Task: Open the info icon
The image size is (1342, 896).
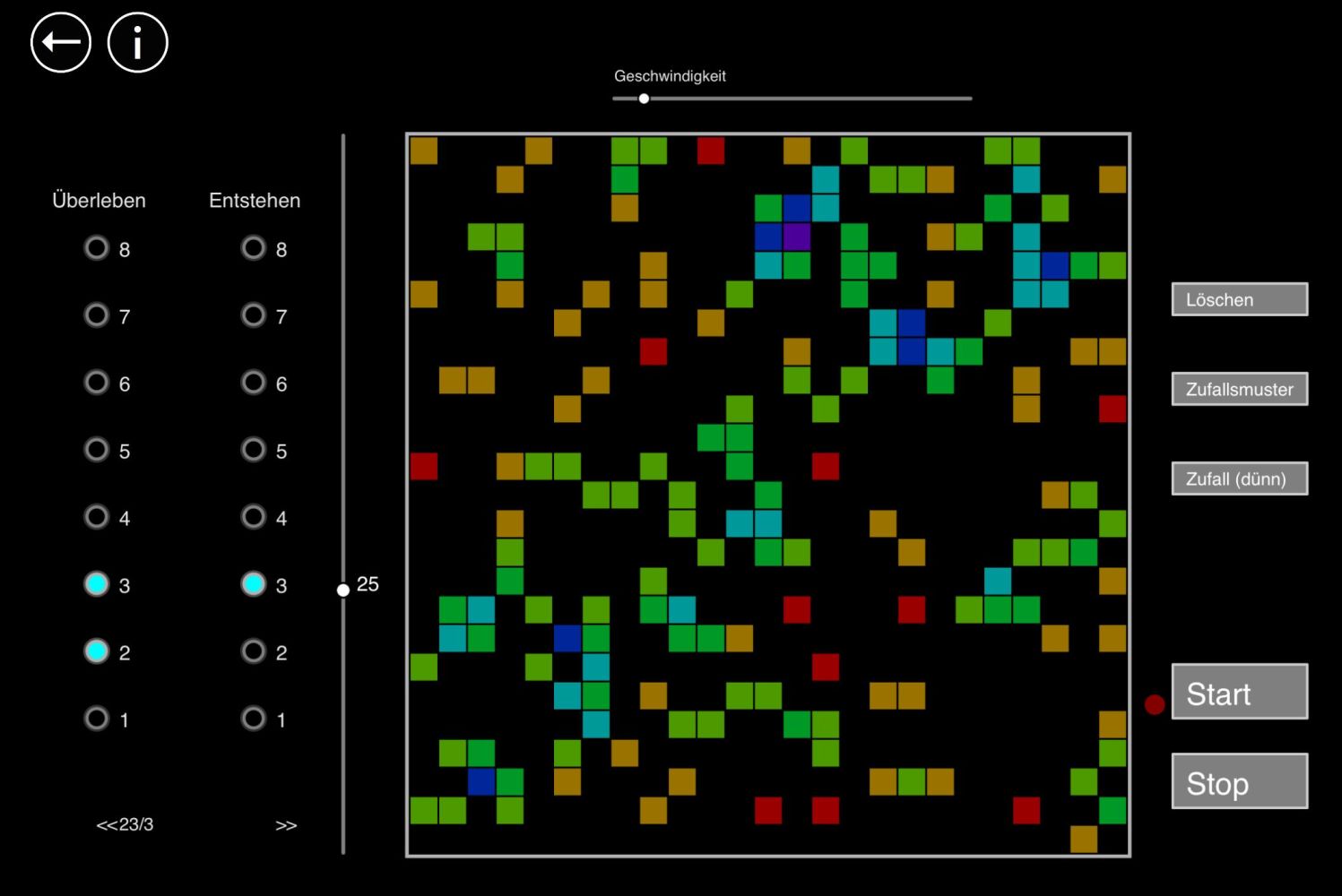Action: (x=138, y=42)
